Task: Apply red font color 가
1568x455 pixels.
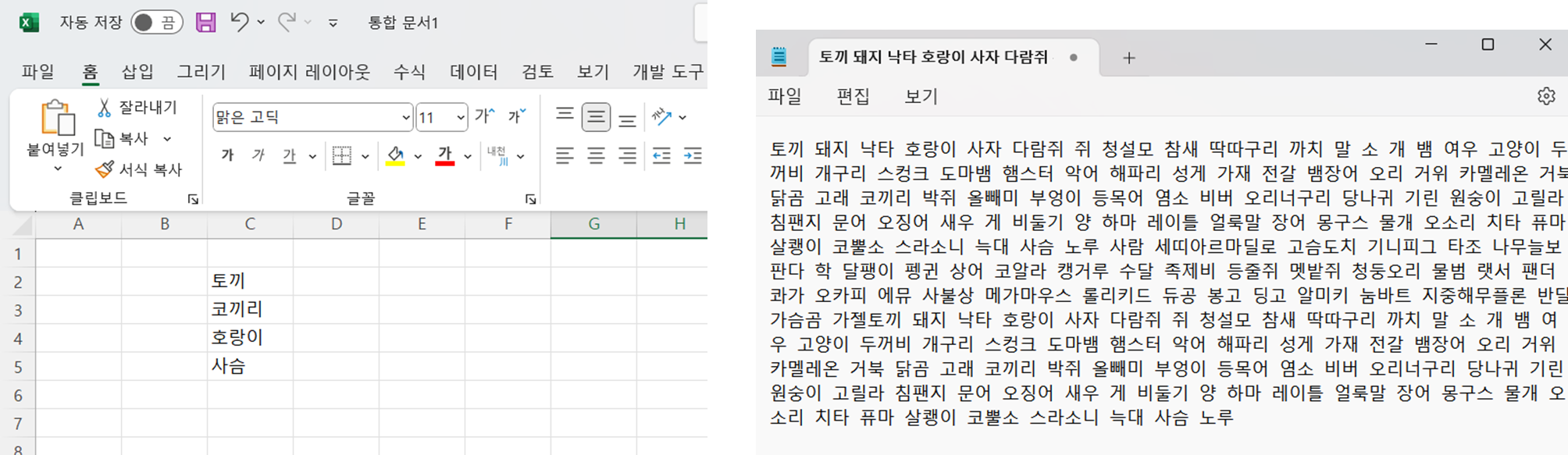Action: (x=445, y=155)
